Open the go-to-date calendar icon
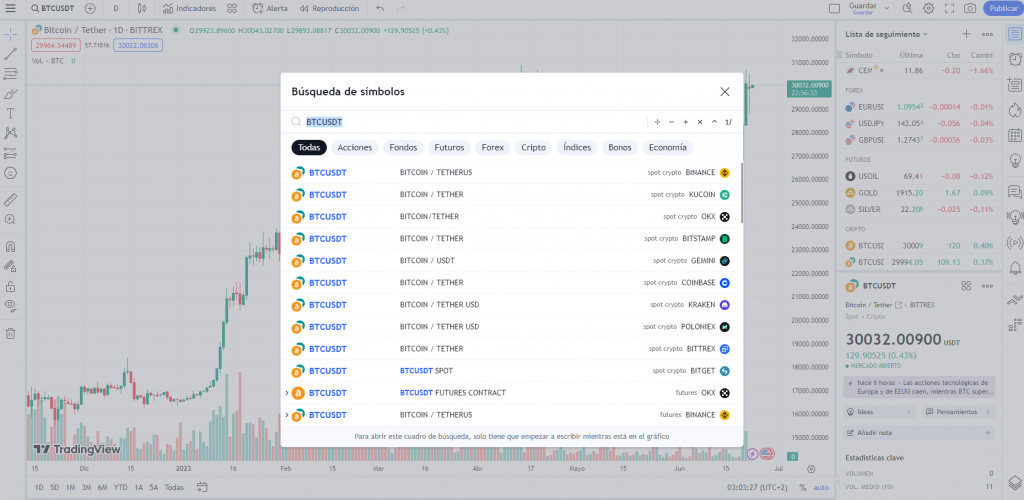 202,487
